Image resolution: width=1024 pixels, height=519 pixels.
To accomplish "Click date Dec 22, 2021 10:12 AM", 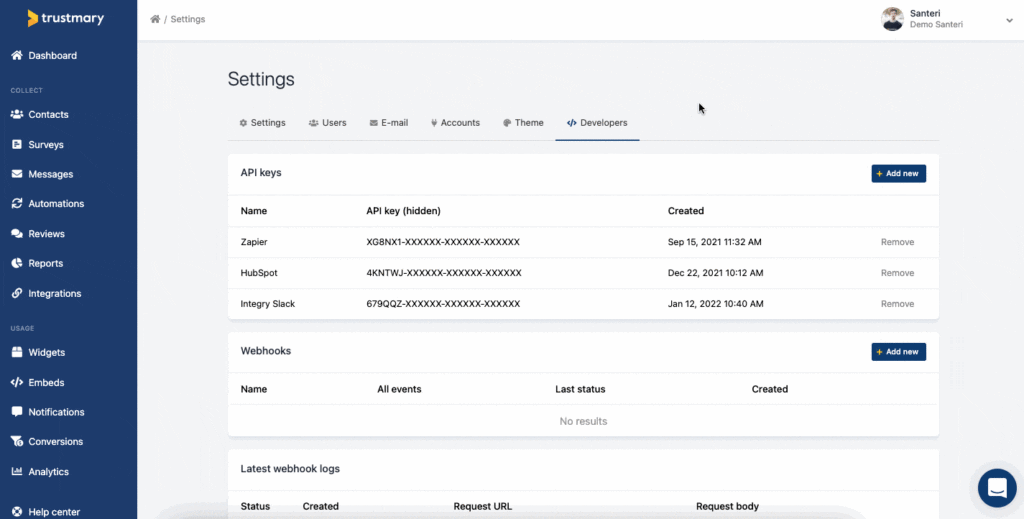I will tap(715, 273).
